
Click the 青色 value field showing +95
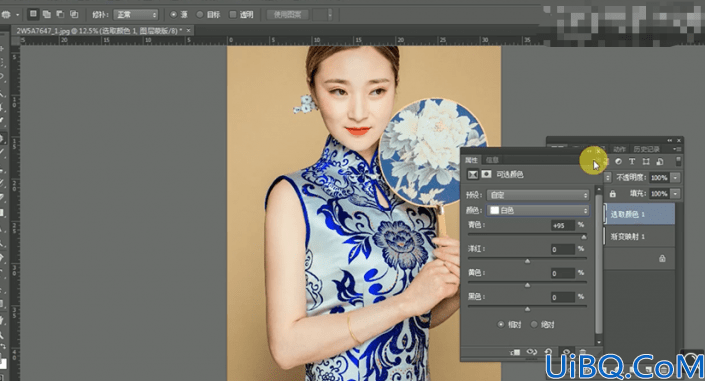[563, 225]
